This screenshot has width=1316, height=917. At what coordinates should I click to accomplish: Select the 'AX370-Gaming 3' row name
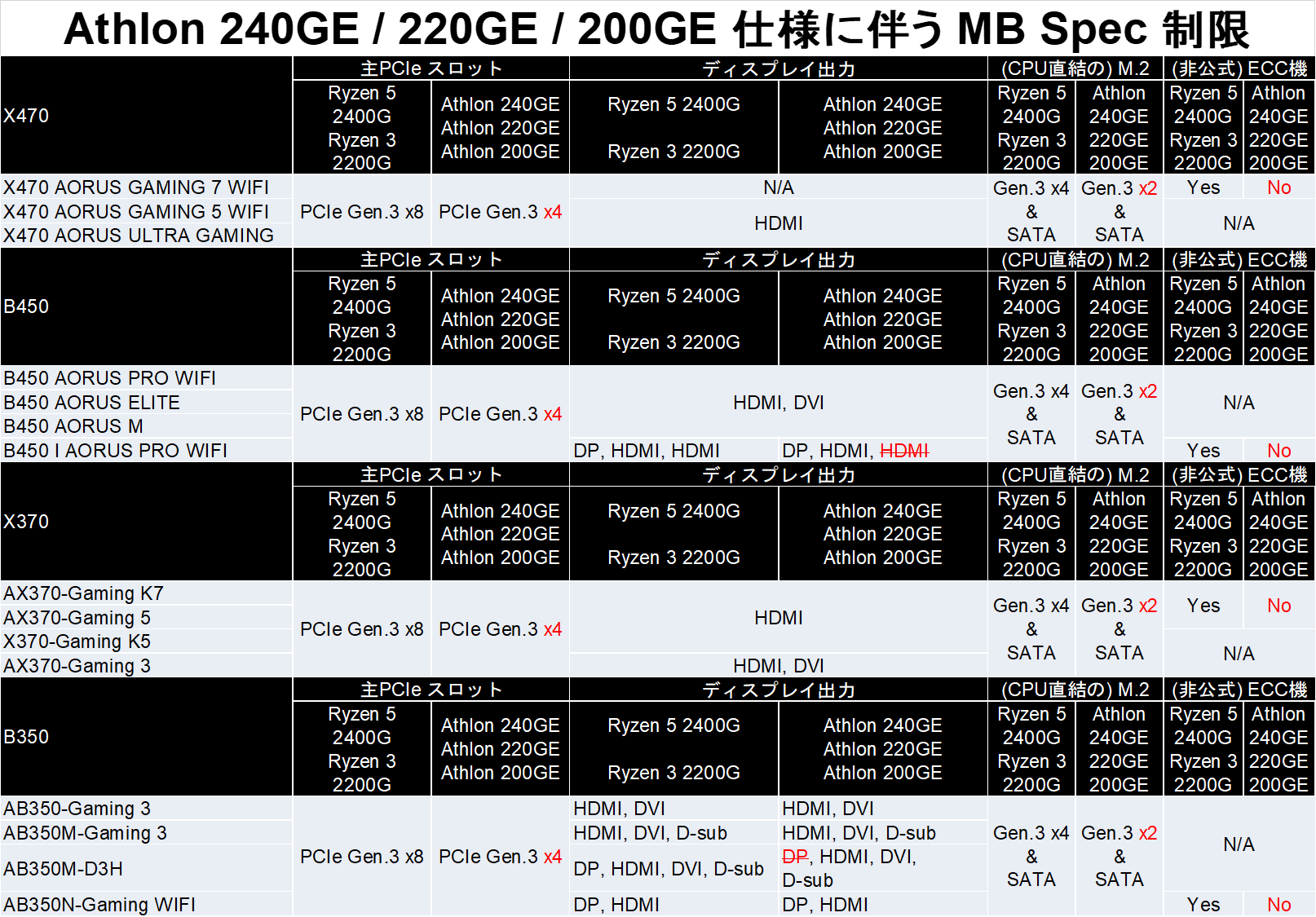click(77, 666)
